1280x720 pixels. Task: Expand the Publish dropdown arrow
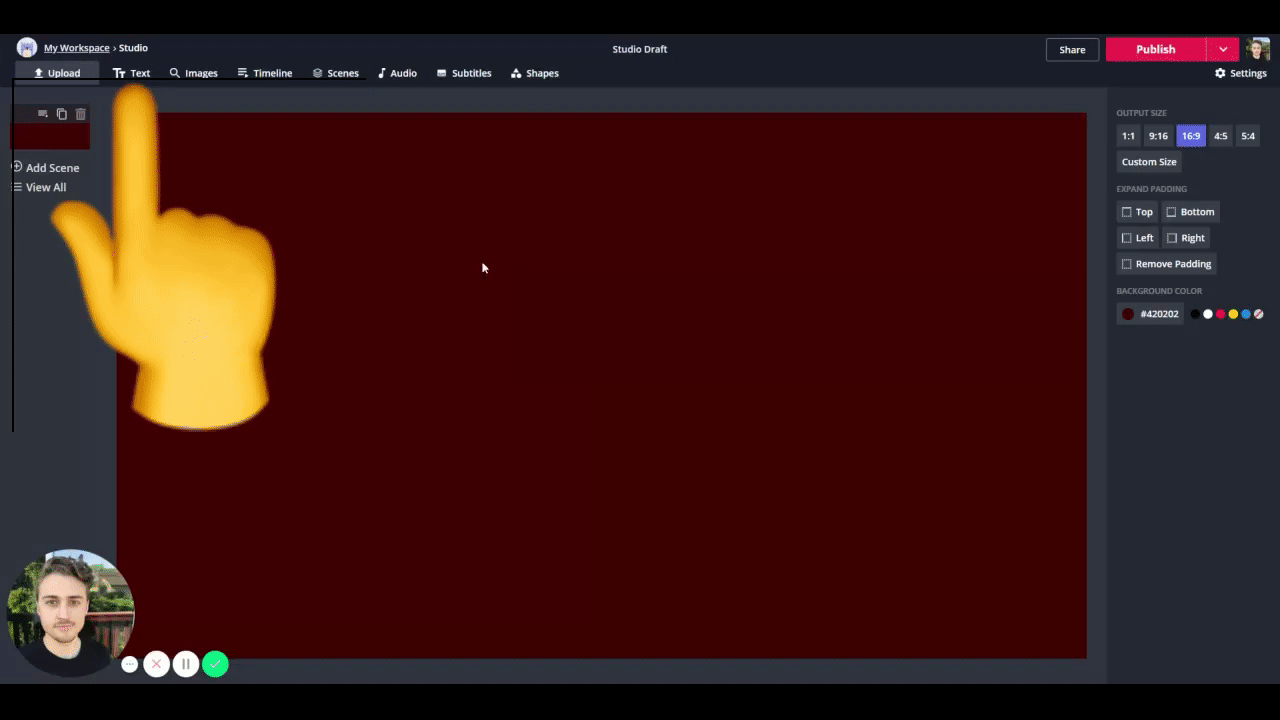click(1223, 49)
